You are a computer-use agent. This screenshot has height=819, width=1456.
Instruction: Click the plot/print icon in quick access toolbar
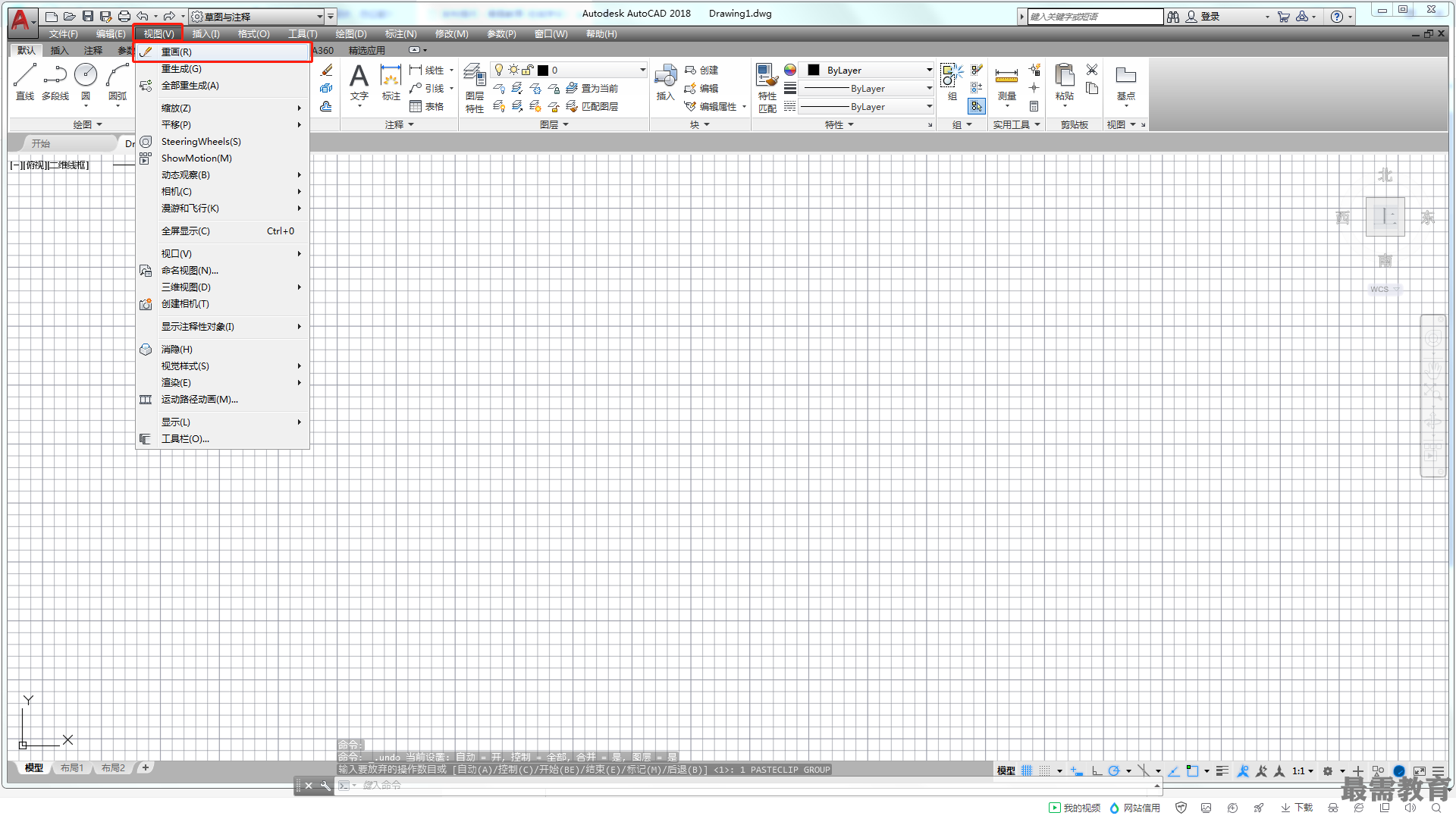coord(124,16)
